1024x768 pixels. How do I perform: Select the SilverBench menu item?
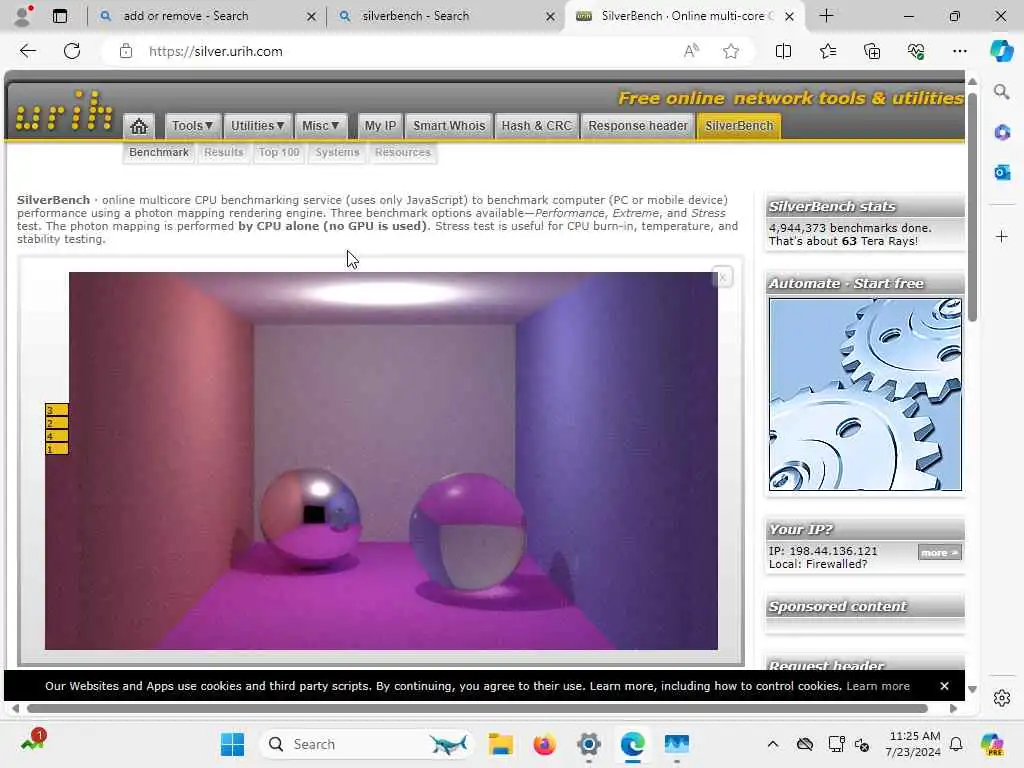pos(739,126)
